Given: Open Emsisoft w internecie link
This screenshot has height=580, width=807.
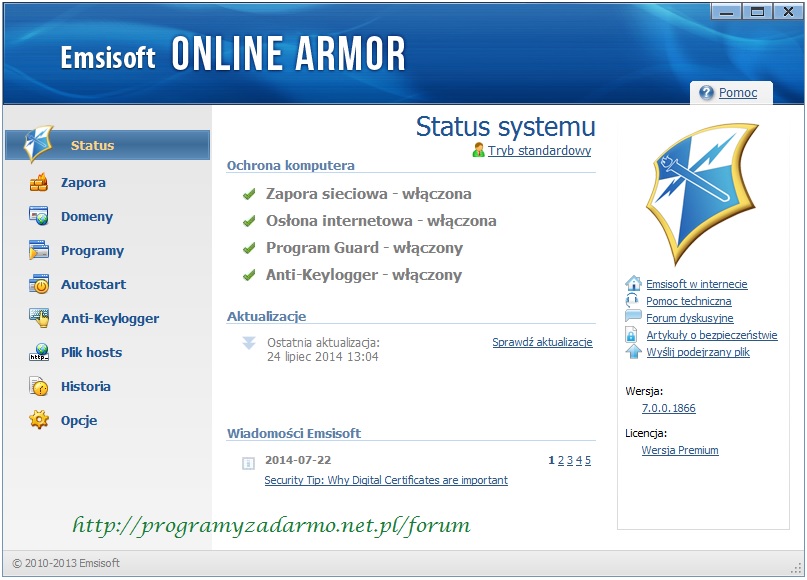Looking at the screenshot, I should [x=696, y=284].
